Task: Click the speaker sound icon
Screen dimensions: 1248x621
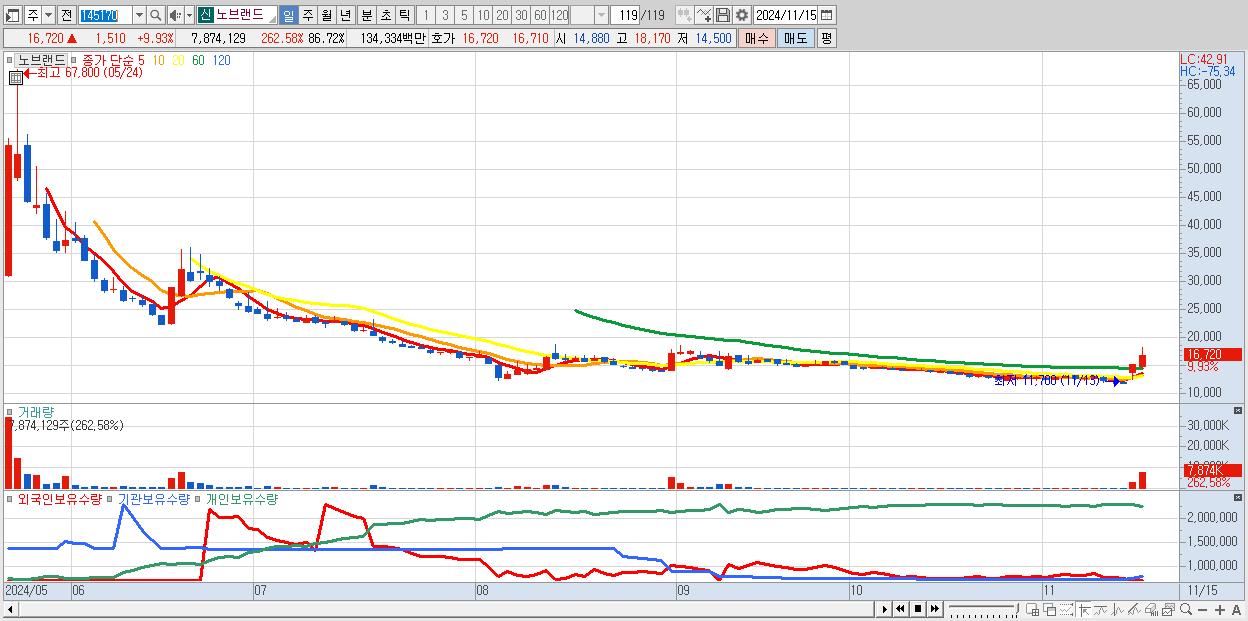Action: point(175,15)
